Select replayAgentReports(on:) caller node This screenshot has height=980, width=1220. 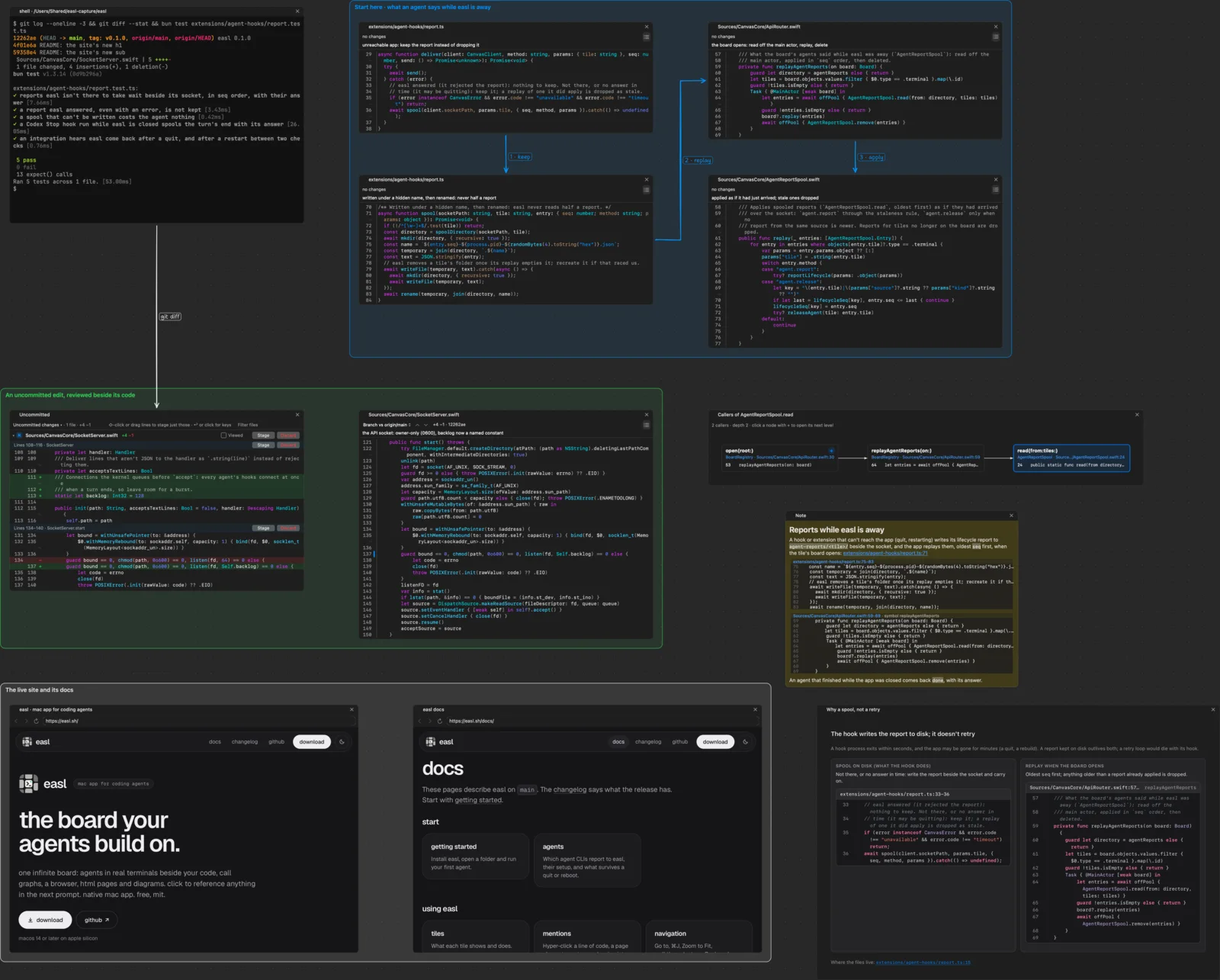coord(926,458)
